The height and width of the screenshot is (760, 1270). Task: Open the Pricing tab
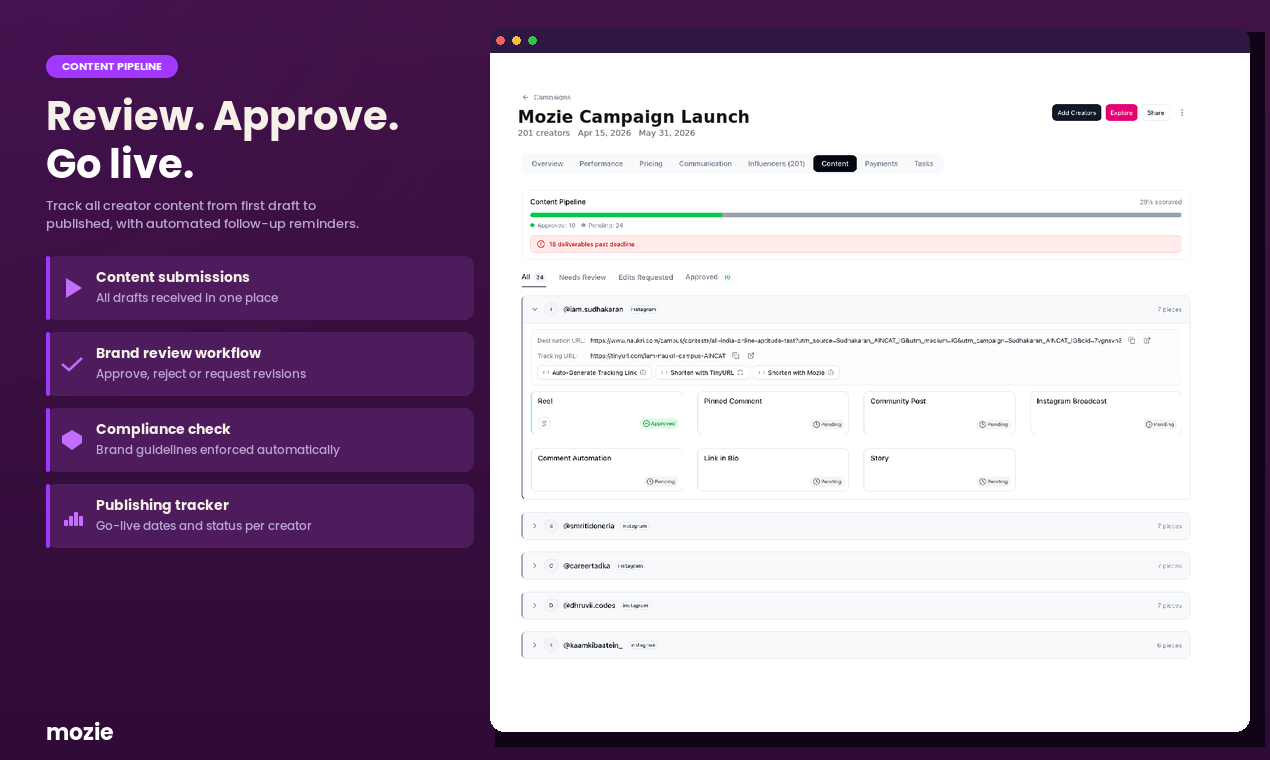tap(651, 164)
